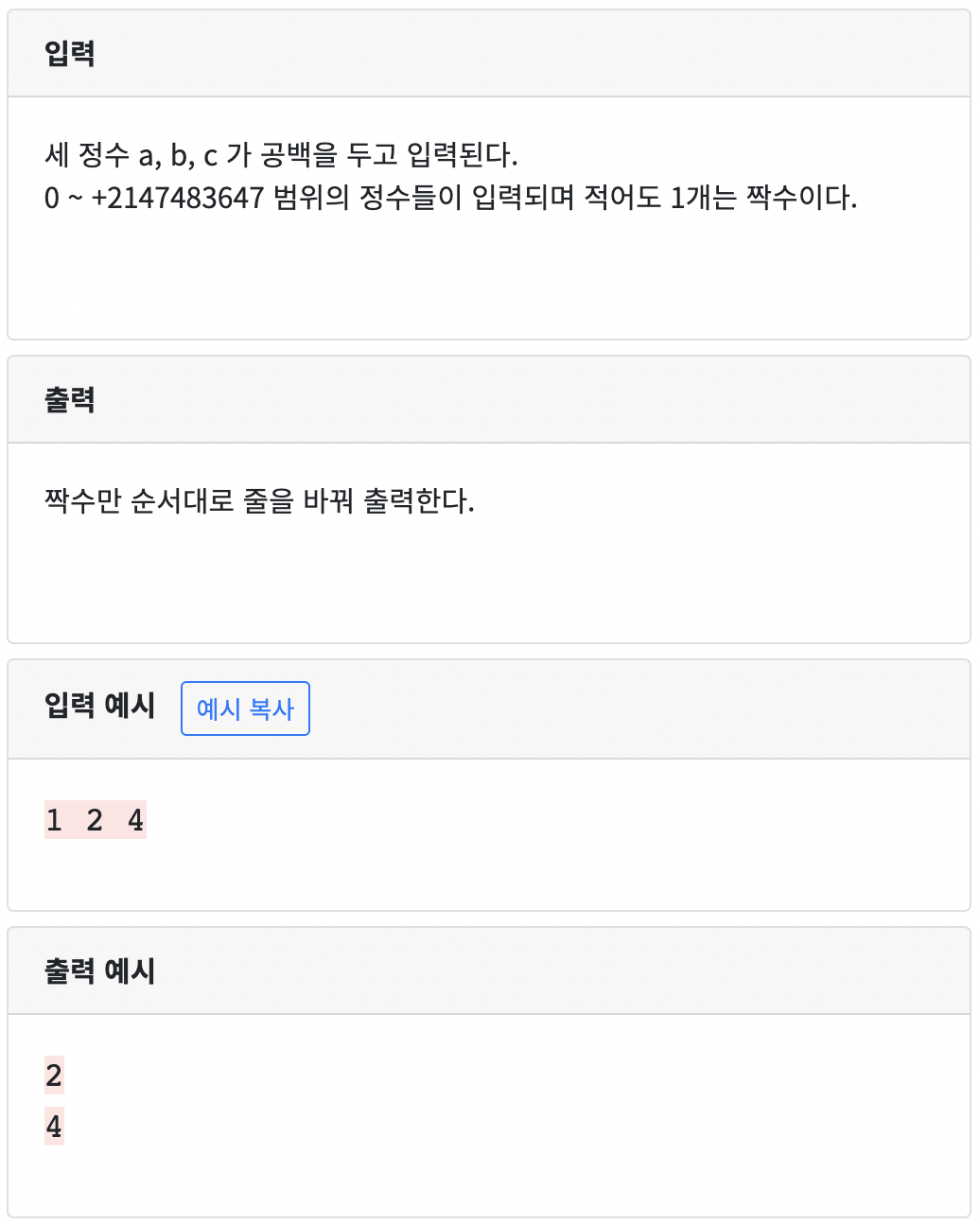Select the 입력 section header
980x1224 pixels.
[x=69, y=54]
